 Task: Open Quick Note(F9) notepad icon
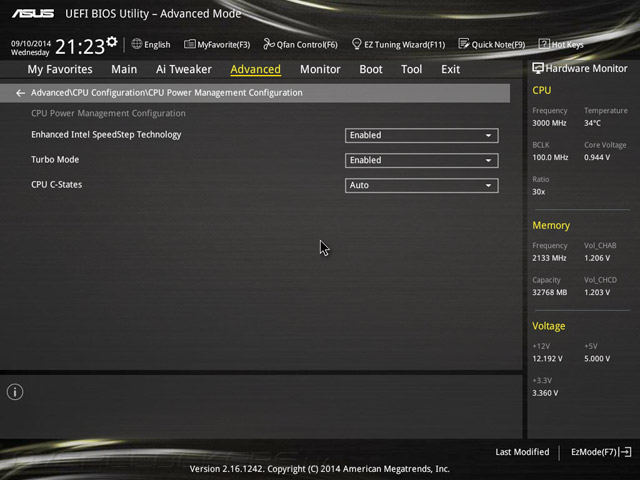point(464,44)
